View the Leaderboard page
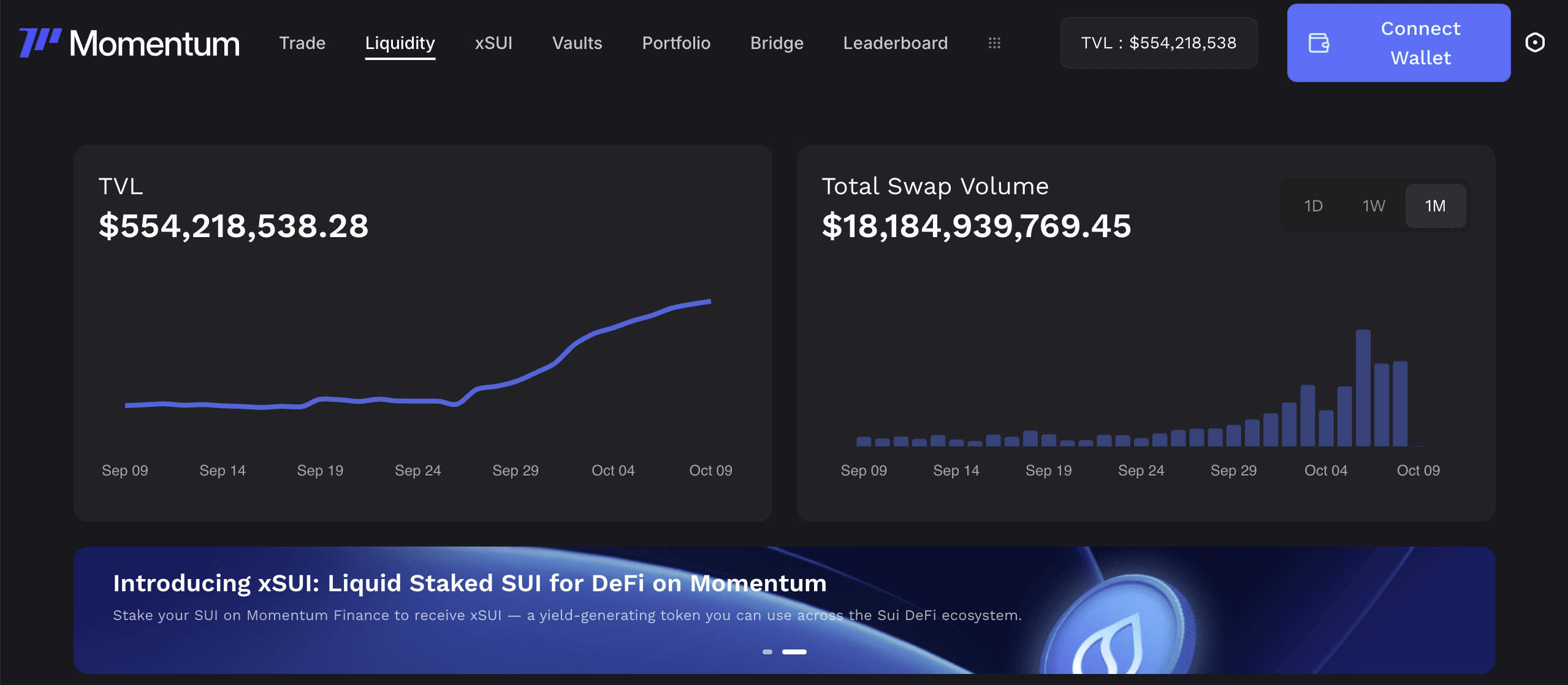1568x685 pixels. [895, 43]
